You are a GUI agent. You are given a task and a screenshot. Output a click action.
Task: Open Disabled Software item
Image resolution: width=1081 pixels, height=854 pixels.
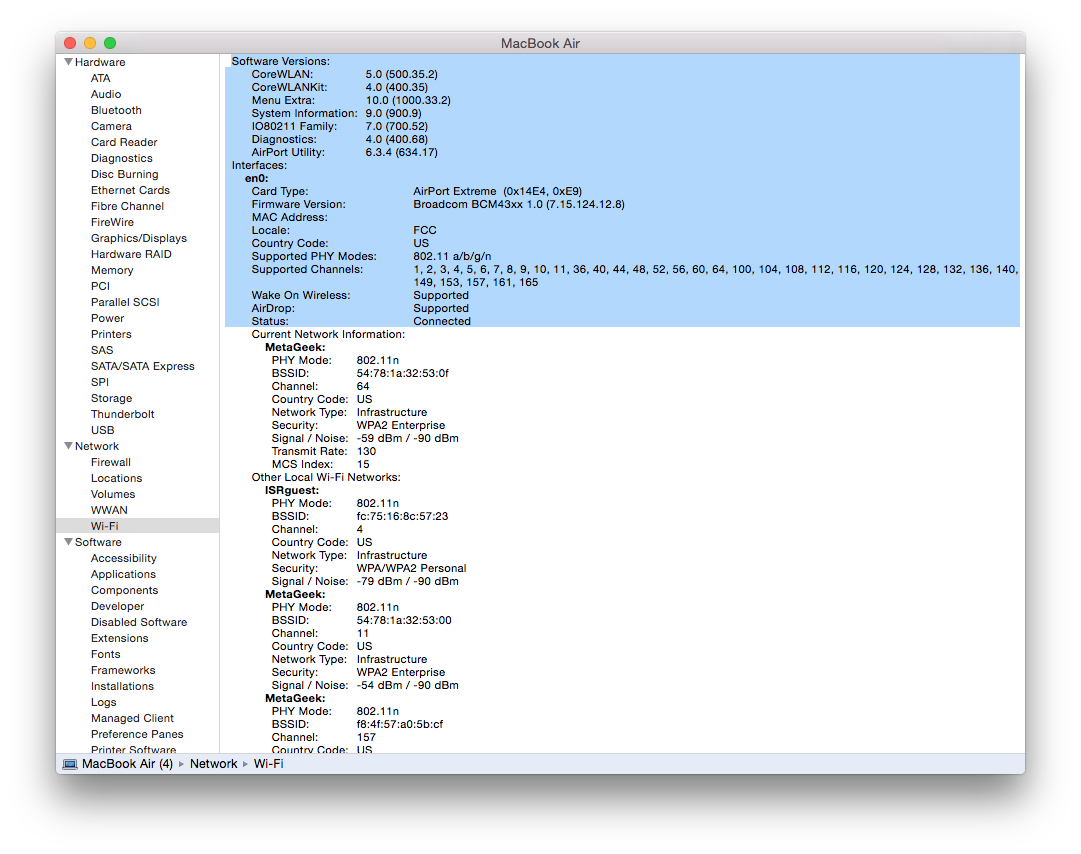[139, 622]
